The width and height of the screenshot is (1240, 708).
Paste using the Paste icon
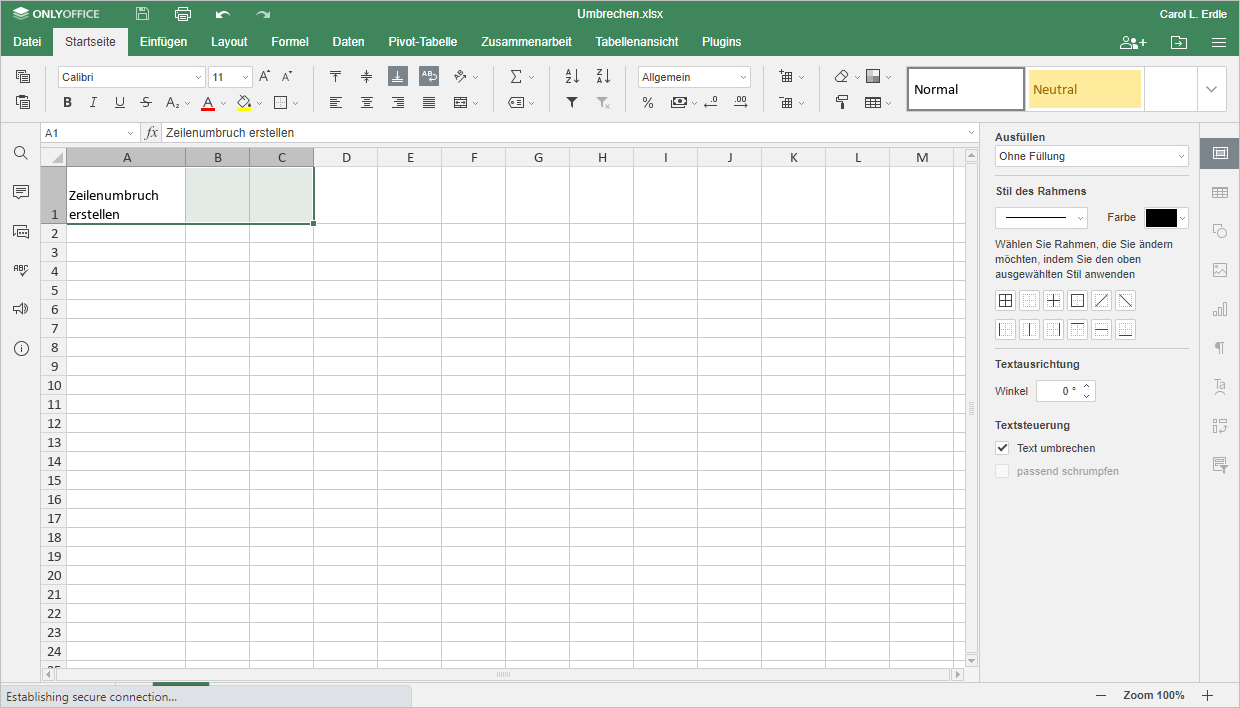(23, 102)
